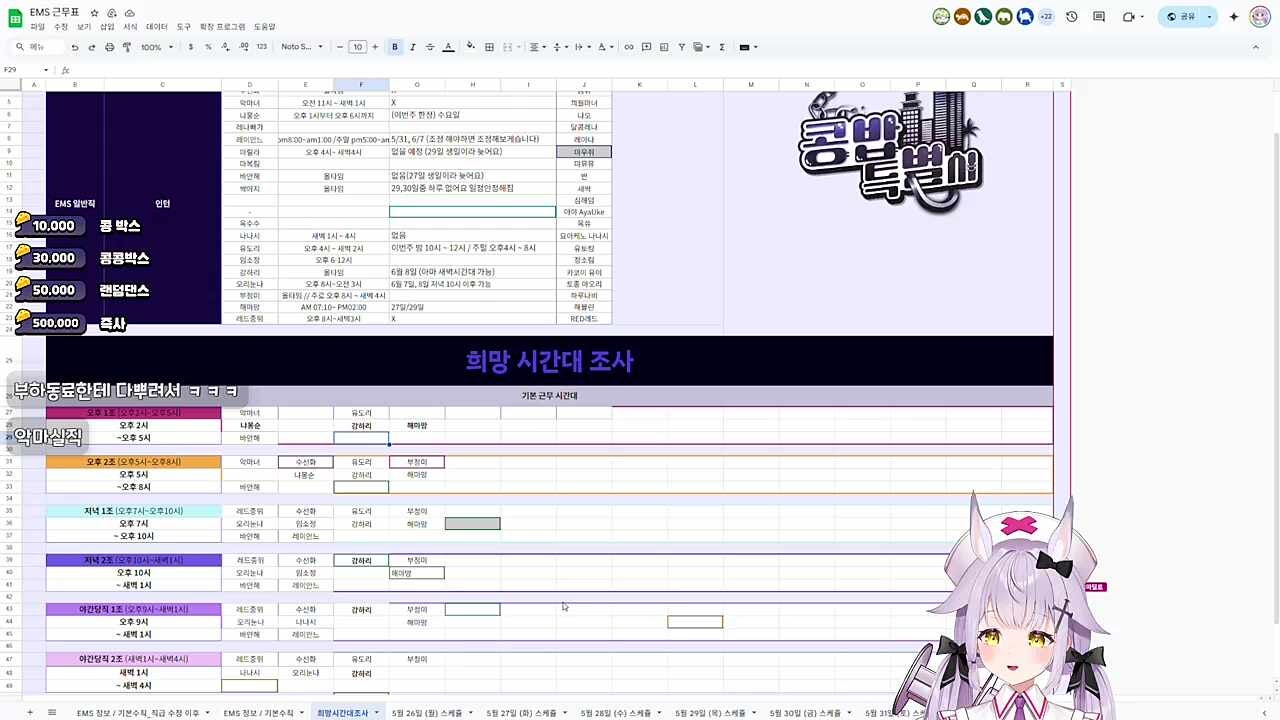Add a comment from the toolbar
Screen dimensions: 1280x720
click(647, 47)
